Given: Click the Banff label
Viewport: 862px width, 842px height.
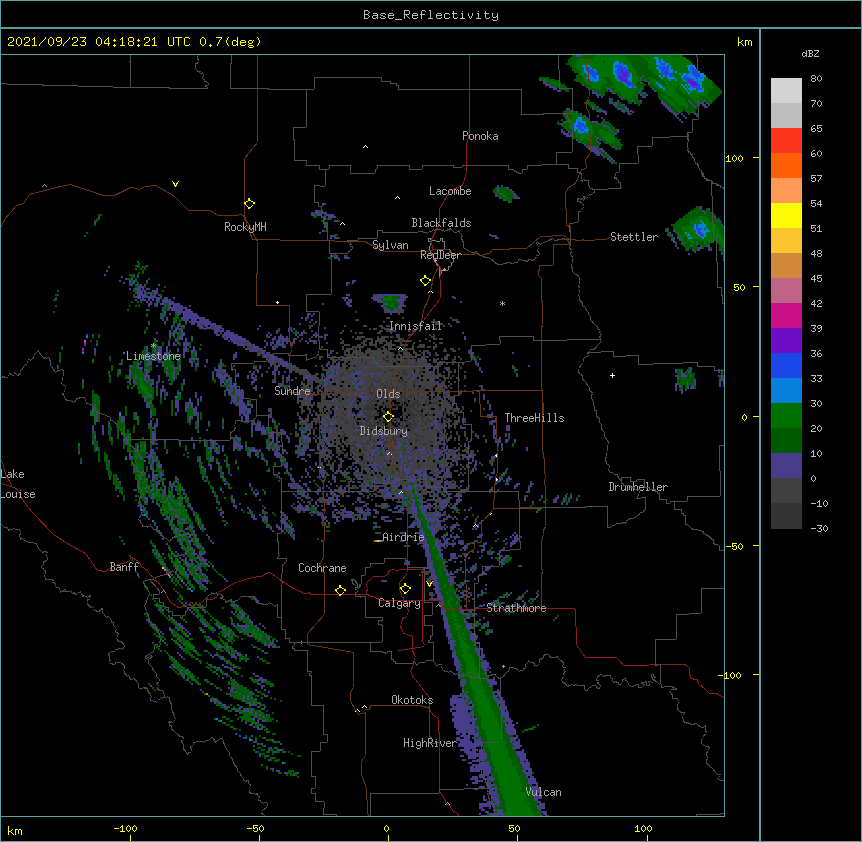Looking at the screenshot, I should click(x=124, y=567).
